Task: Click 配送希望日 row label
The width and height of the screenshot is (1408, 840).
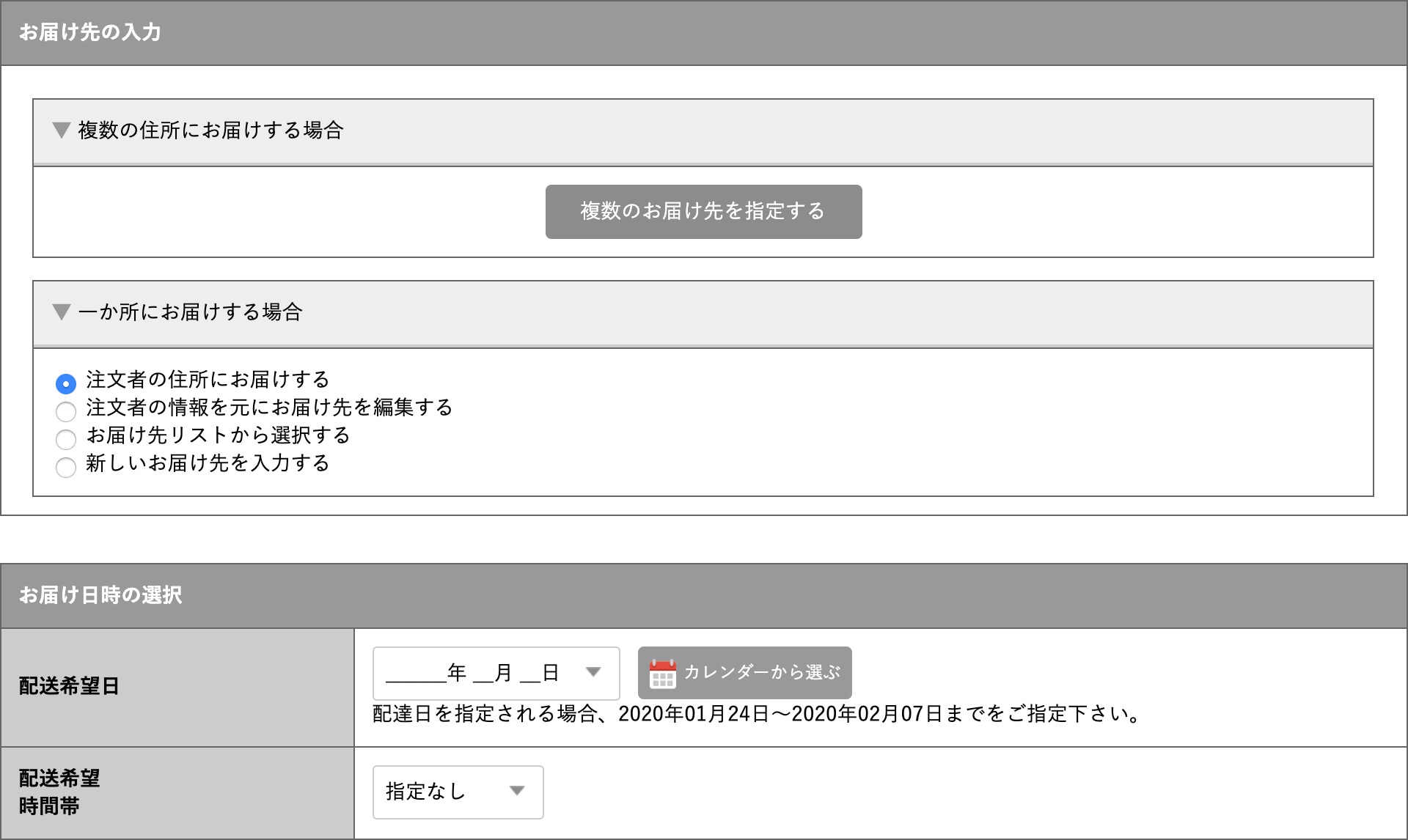Action: [69, 686]
